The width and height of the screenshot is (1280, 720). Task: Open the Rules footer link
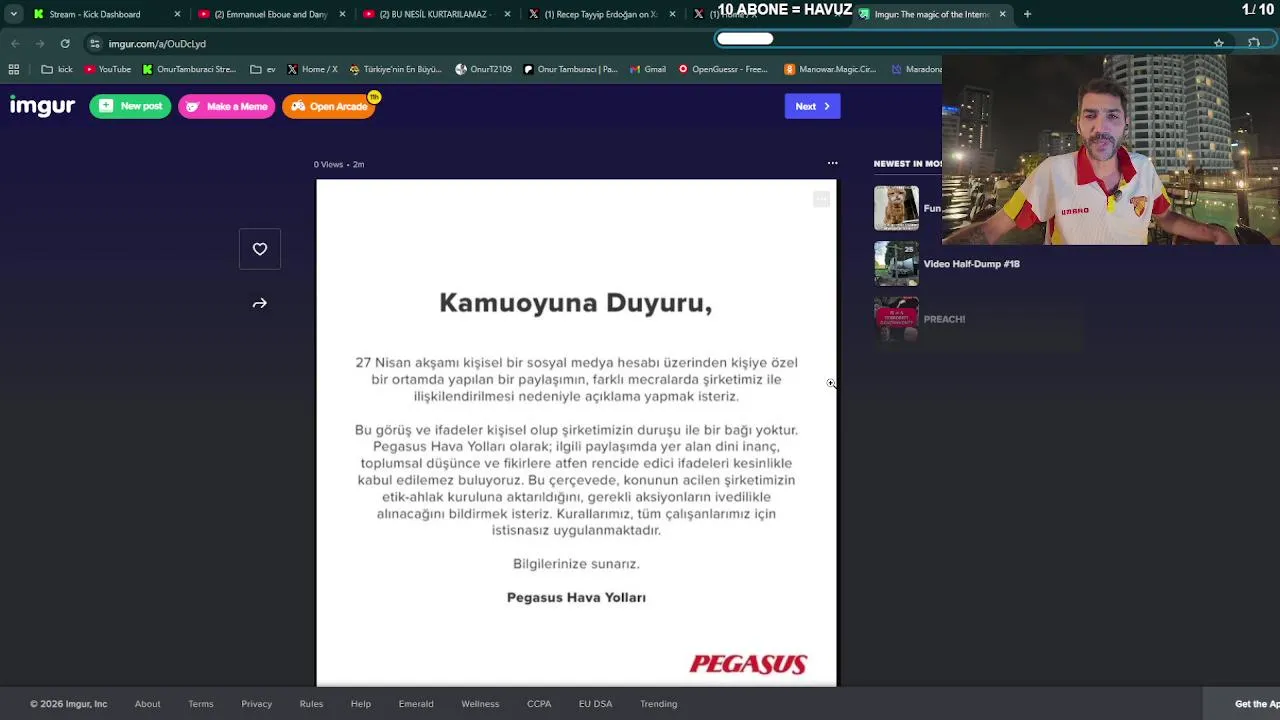pyautogui.click(x=311, y=704)
